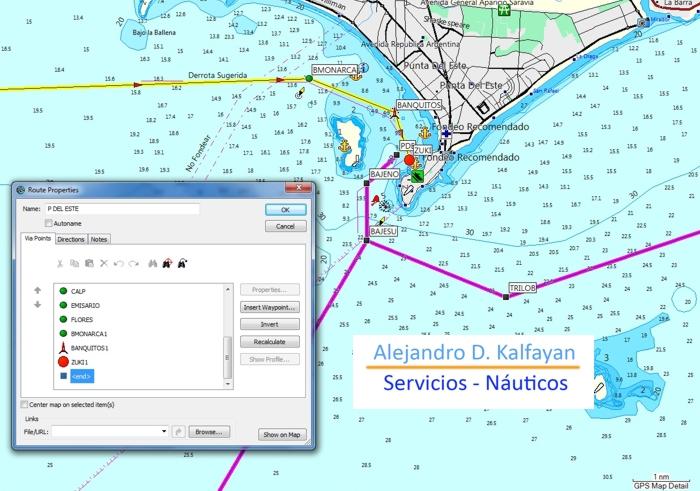
Task: Click the Recalculate button
Action: [270, 342]
